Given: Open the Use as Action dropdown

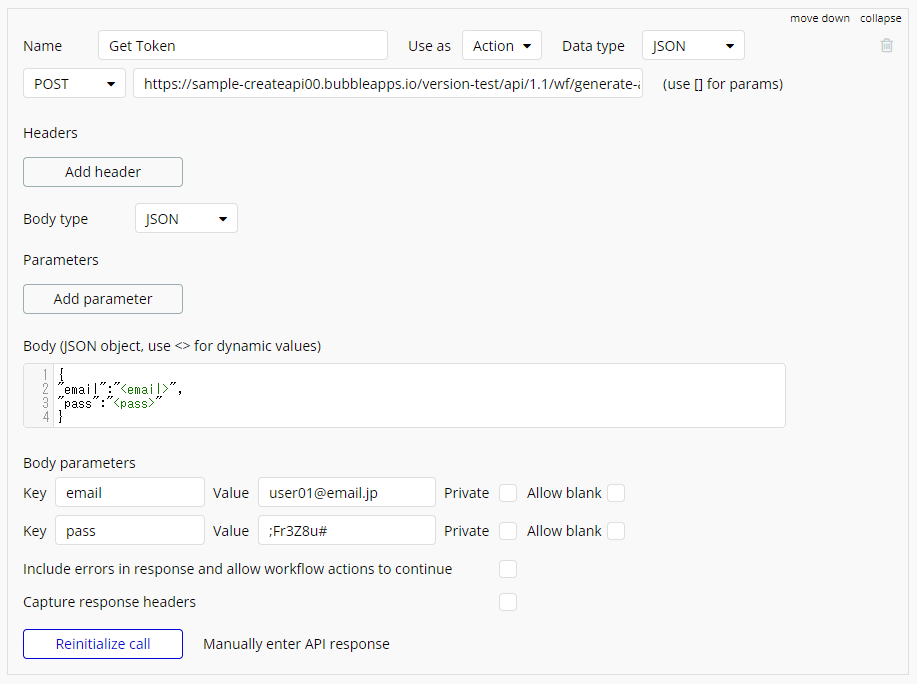Looking at the screenshot, I should click(502, 46).
